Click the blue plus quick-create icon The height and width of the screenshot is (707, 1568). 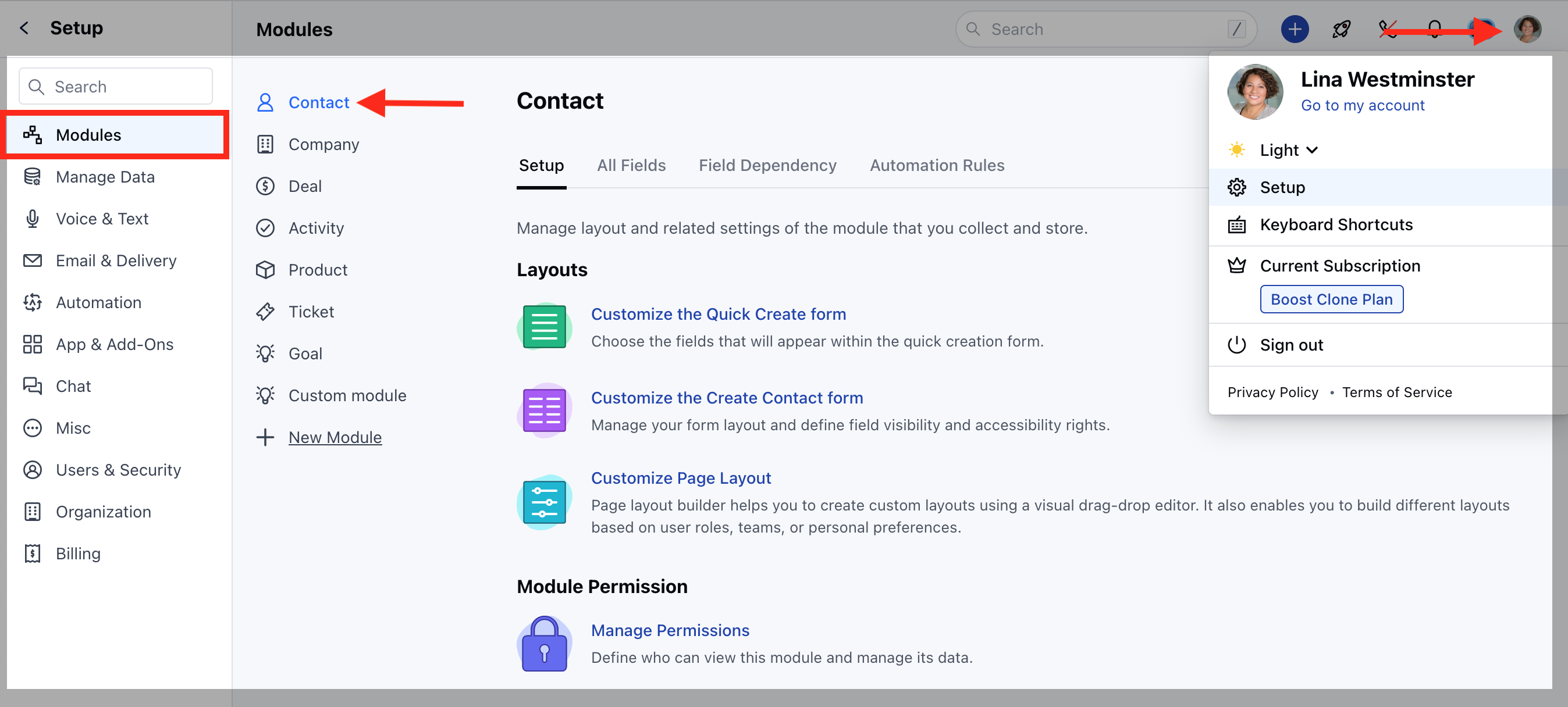1294,29
